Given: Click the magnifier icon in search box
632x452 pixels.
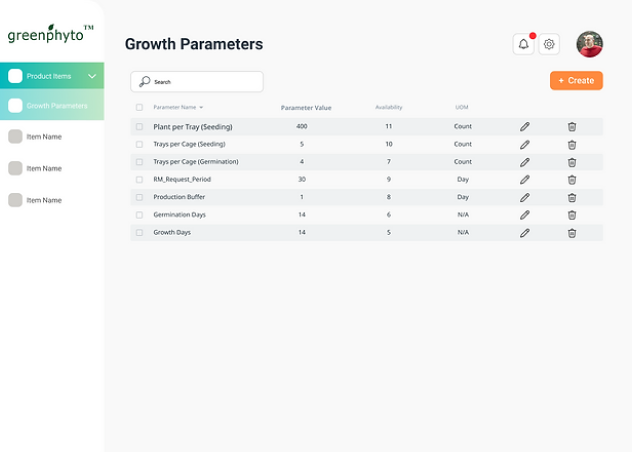Looking at the screenshot, I should tap(144, 81).
